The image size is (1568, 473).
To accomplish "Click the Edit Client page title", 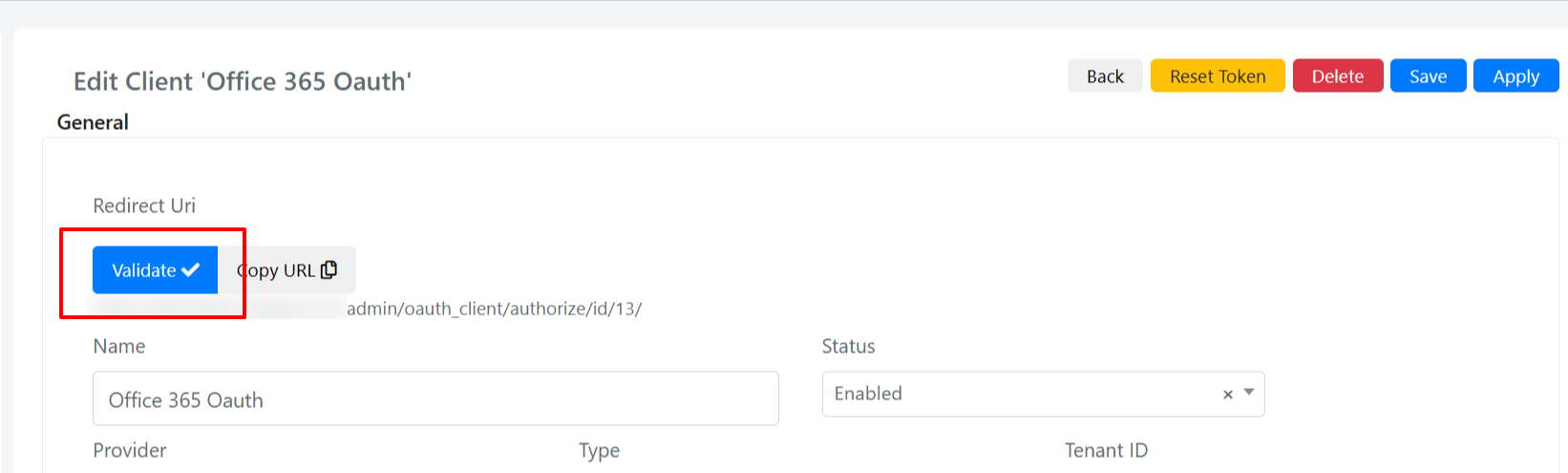I will coord(243,81).
